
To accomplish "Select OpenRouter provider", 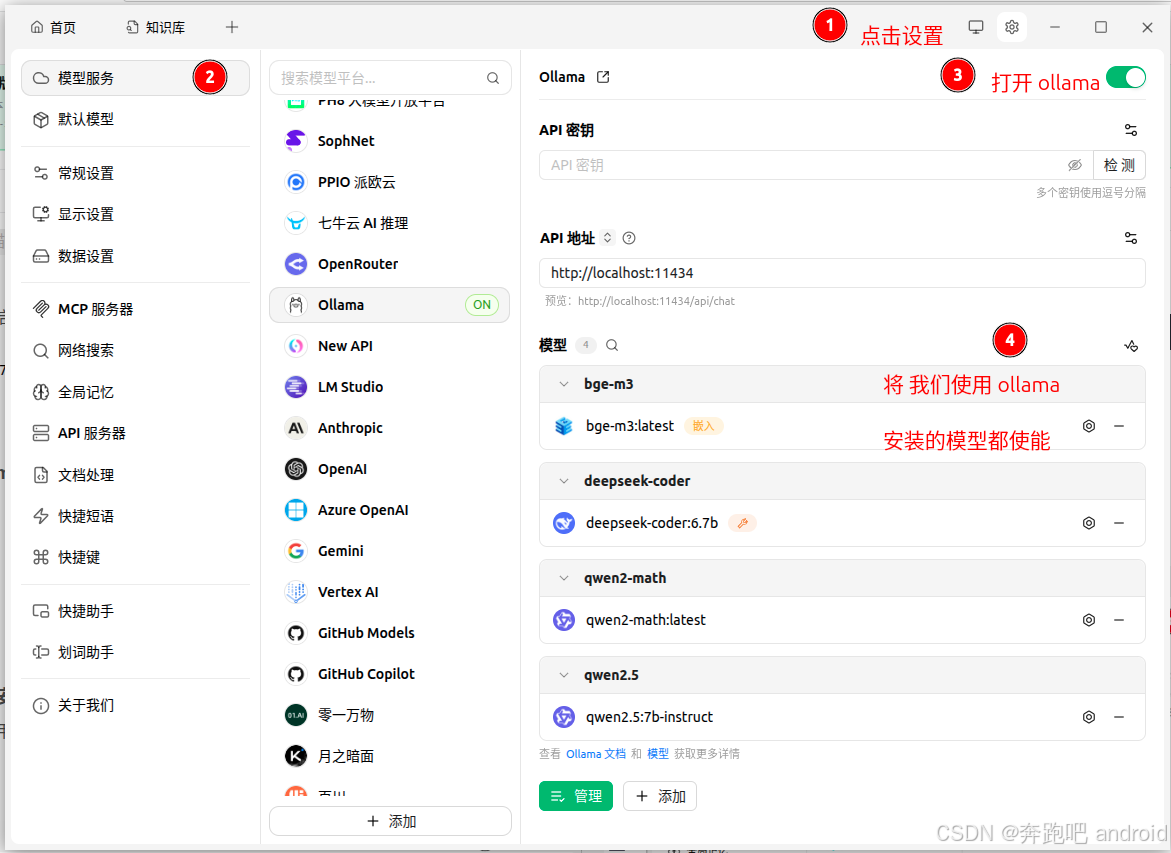I will coord(389,264).
